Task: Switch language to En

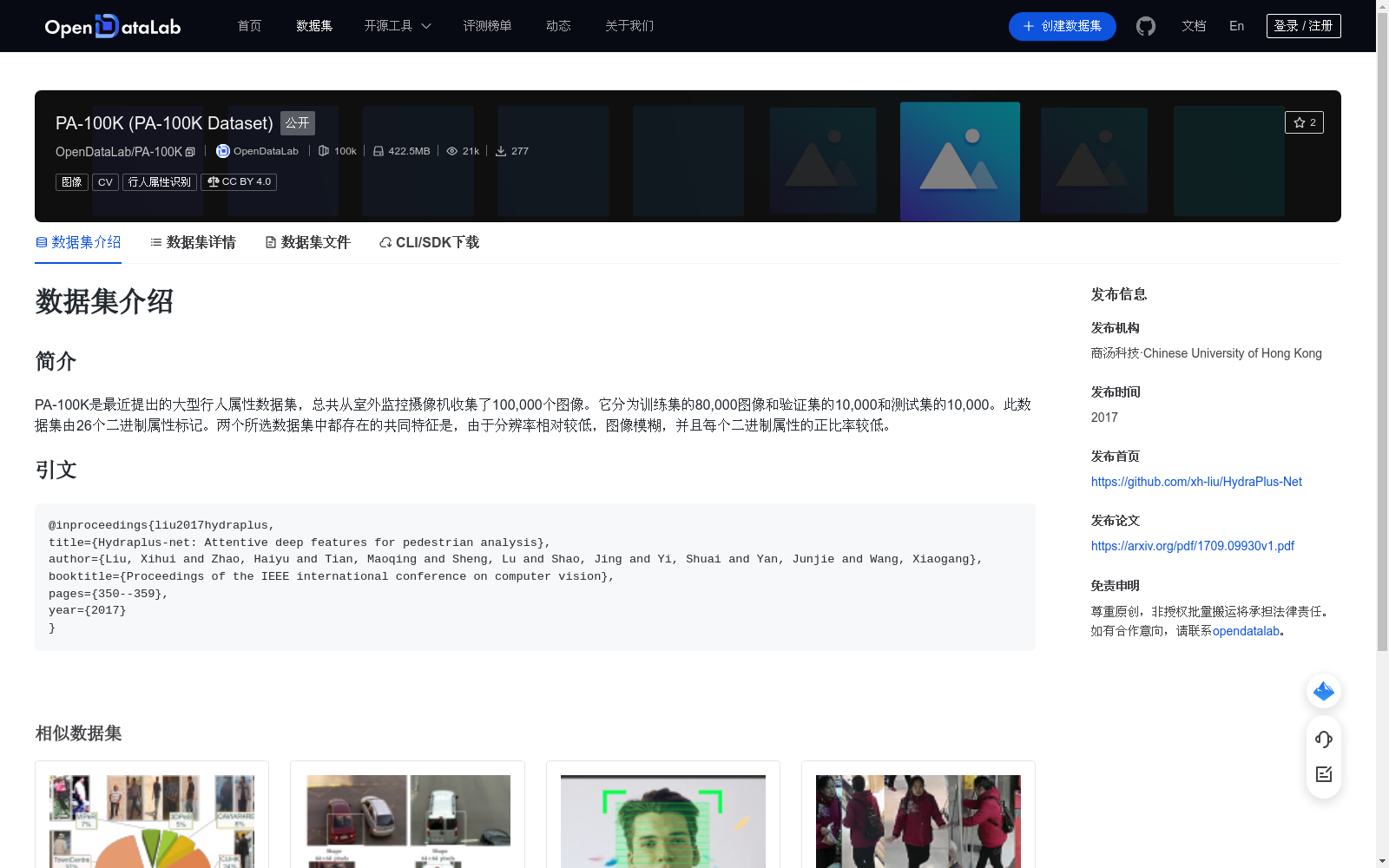Action: click(1236, 26)
